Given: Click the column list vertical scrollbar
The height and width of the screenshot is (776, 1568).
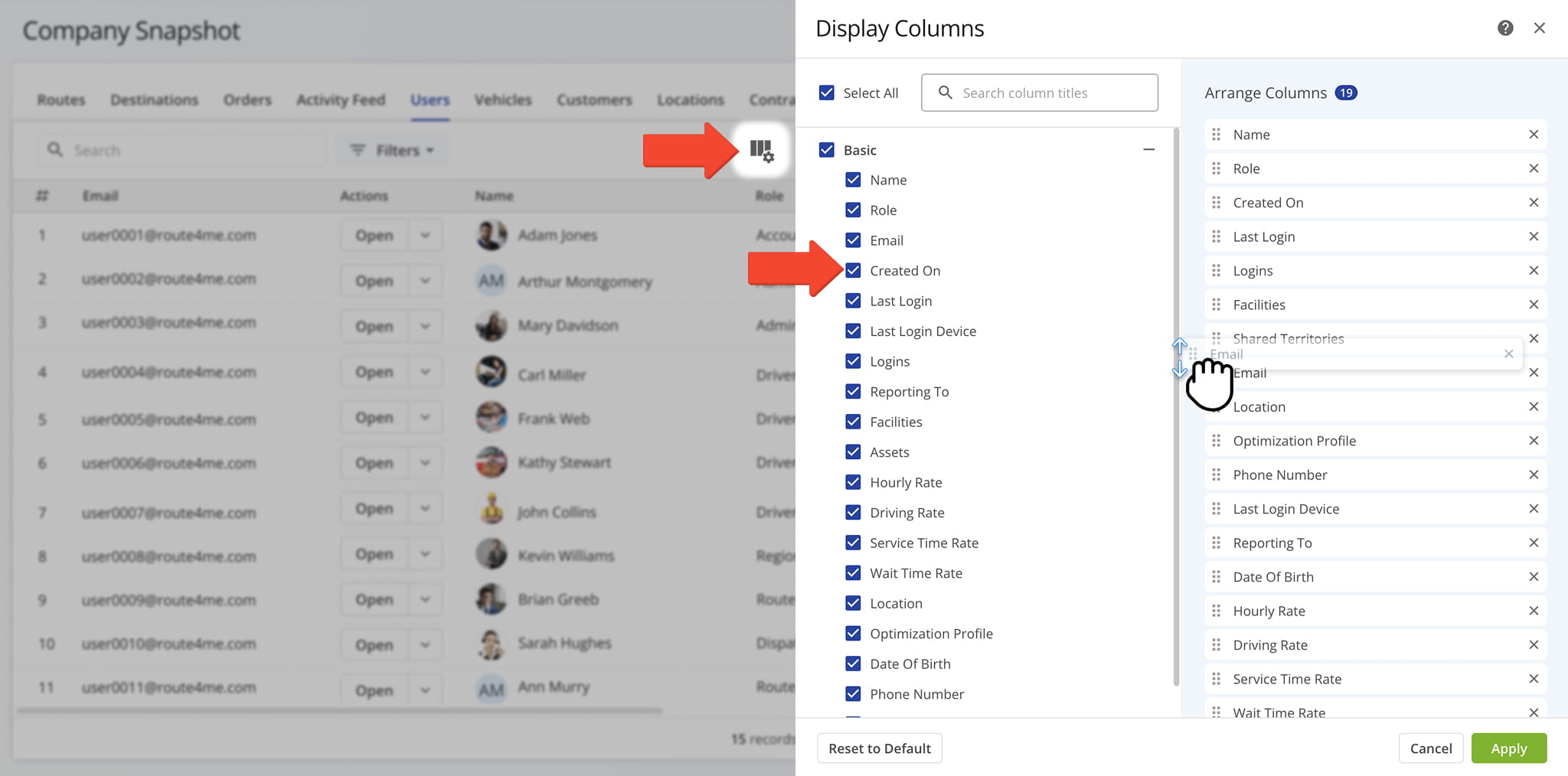Looking at the screenshot, I should (1176, 406).
